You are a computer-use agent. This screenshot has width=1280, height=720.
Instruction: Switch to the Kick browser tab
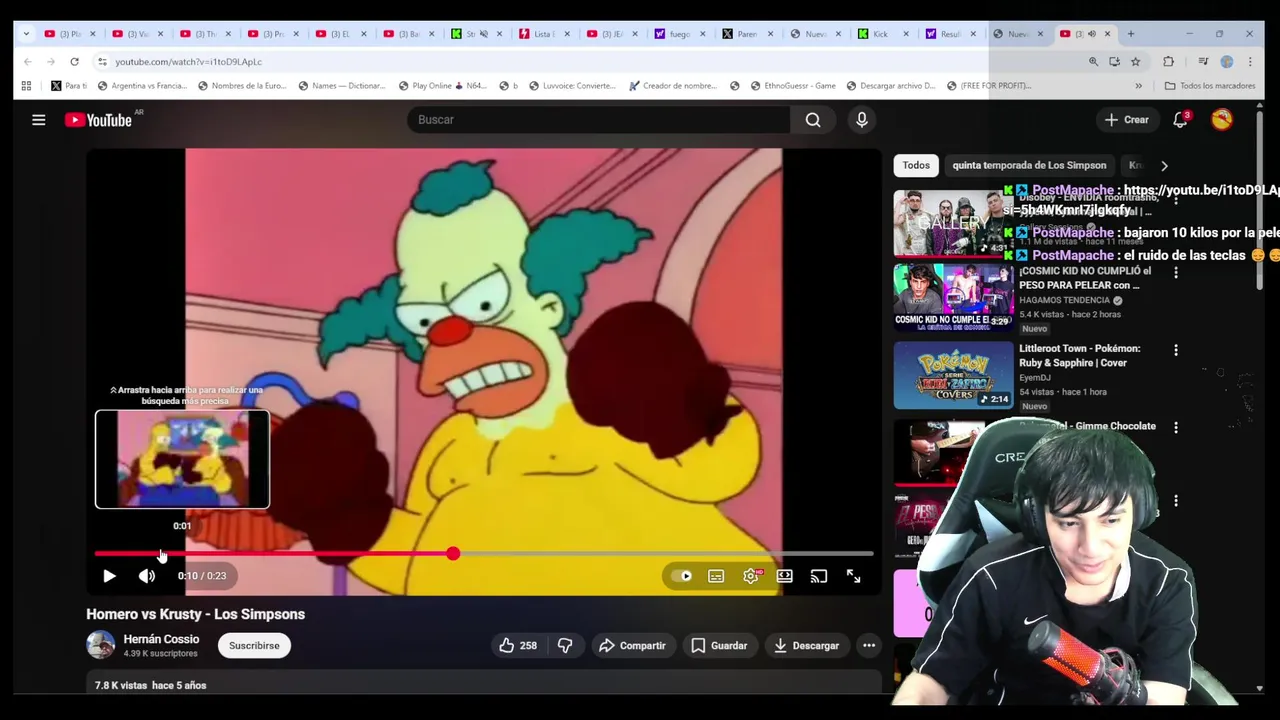pyautogui.click(x=884, y=34)
